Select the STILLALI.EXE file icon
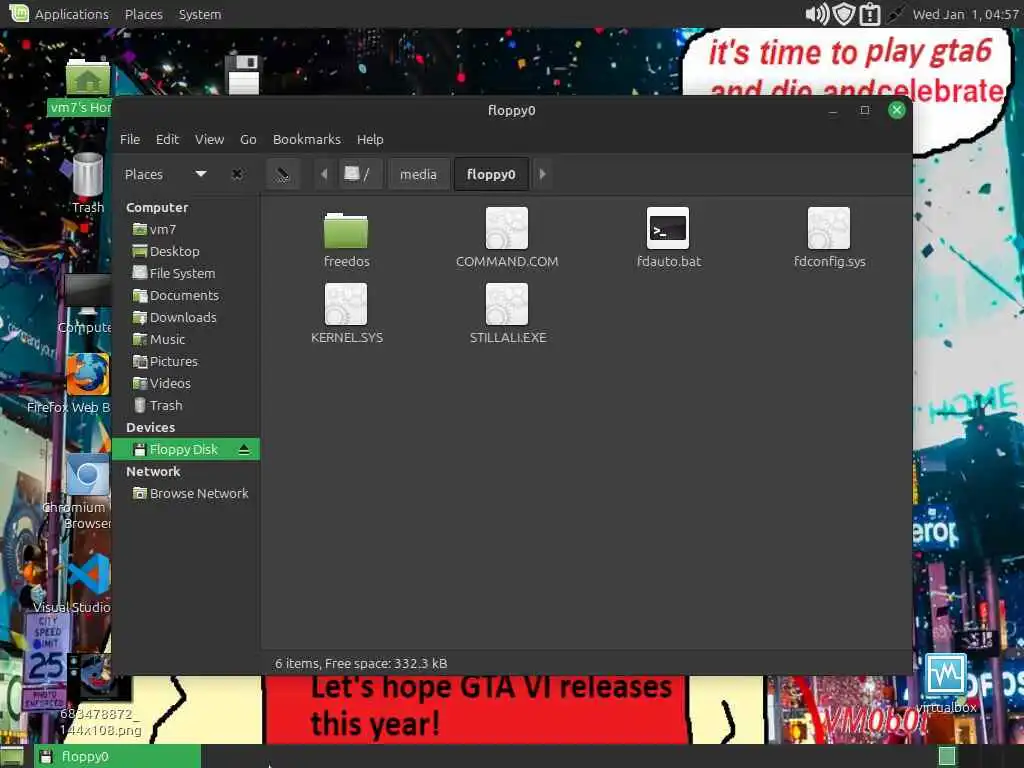Image resolution: width=1024 pixels, height=768 pixels. point(507,304)
